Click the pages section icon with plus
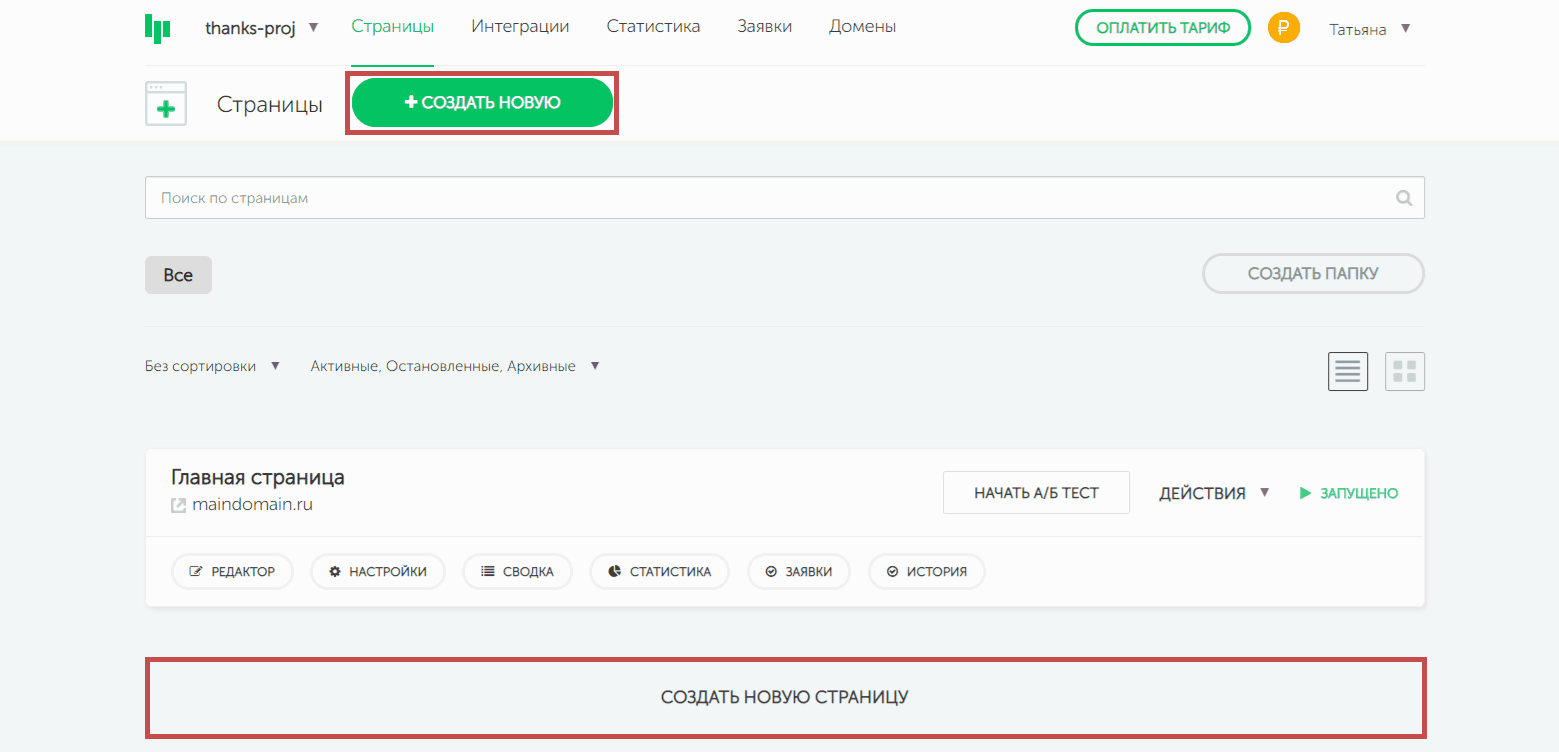 point(166,104)
